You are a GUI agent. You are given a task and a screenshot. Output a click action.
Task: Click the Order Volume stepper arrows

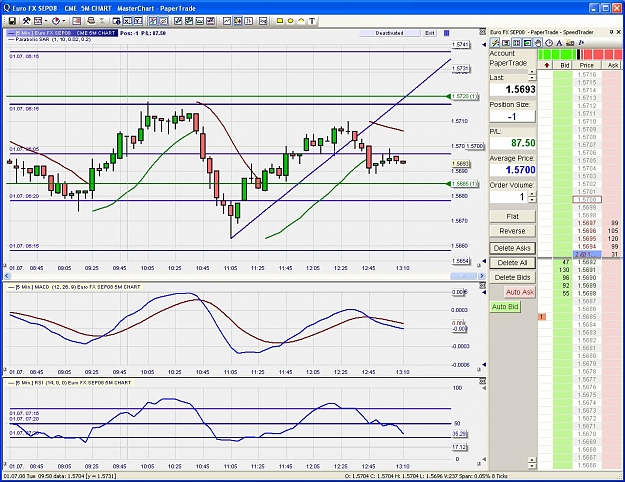click(532, 197)
